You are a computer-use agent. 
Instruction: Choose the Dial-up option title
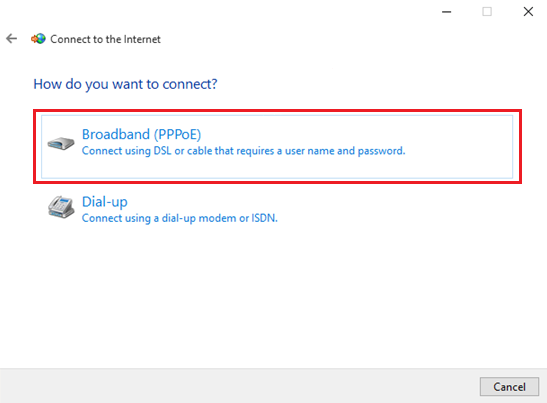(105, 202)
